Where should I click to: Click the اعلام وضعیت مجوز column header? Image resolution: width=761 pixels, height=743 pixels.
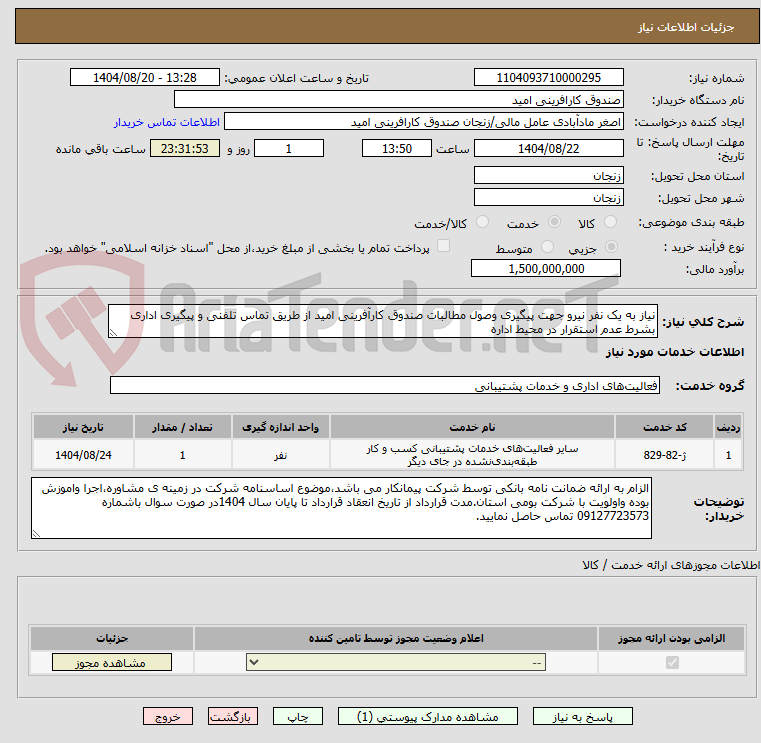click(x=396, y=638)
